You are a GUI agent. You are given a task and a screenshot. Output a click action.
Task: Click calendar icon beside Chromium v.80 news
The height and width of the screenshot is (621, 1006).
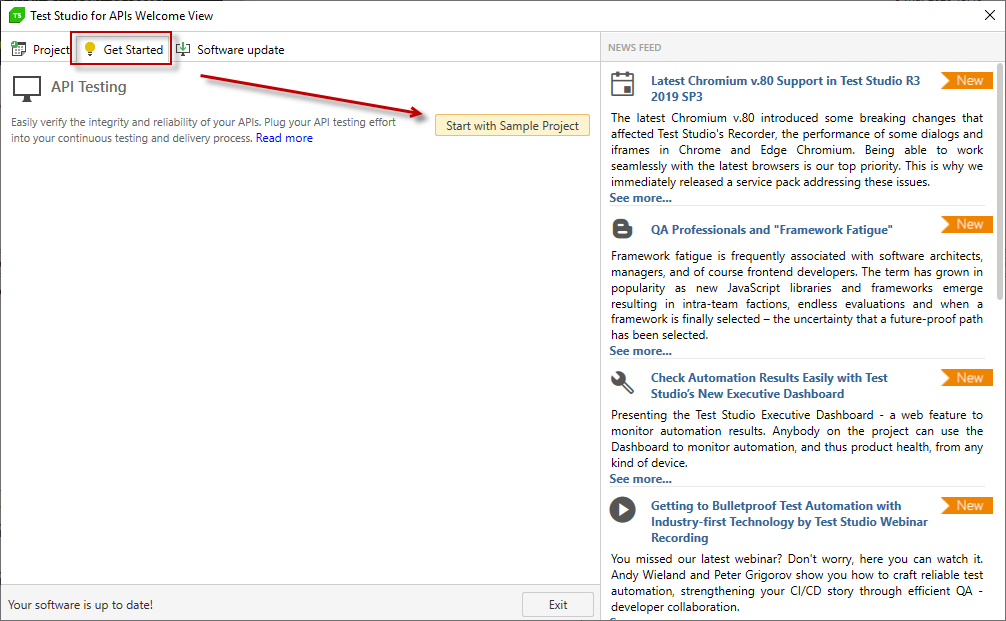[x=622, y=84]
